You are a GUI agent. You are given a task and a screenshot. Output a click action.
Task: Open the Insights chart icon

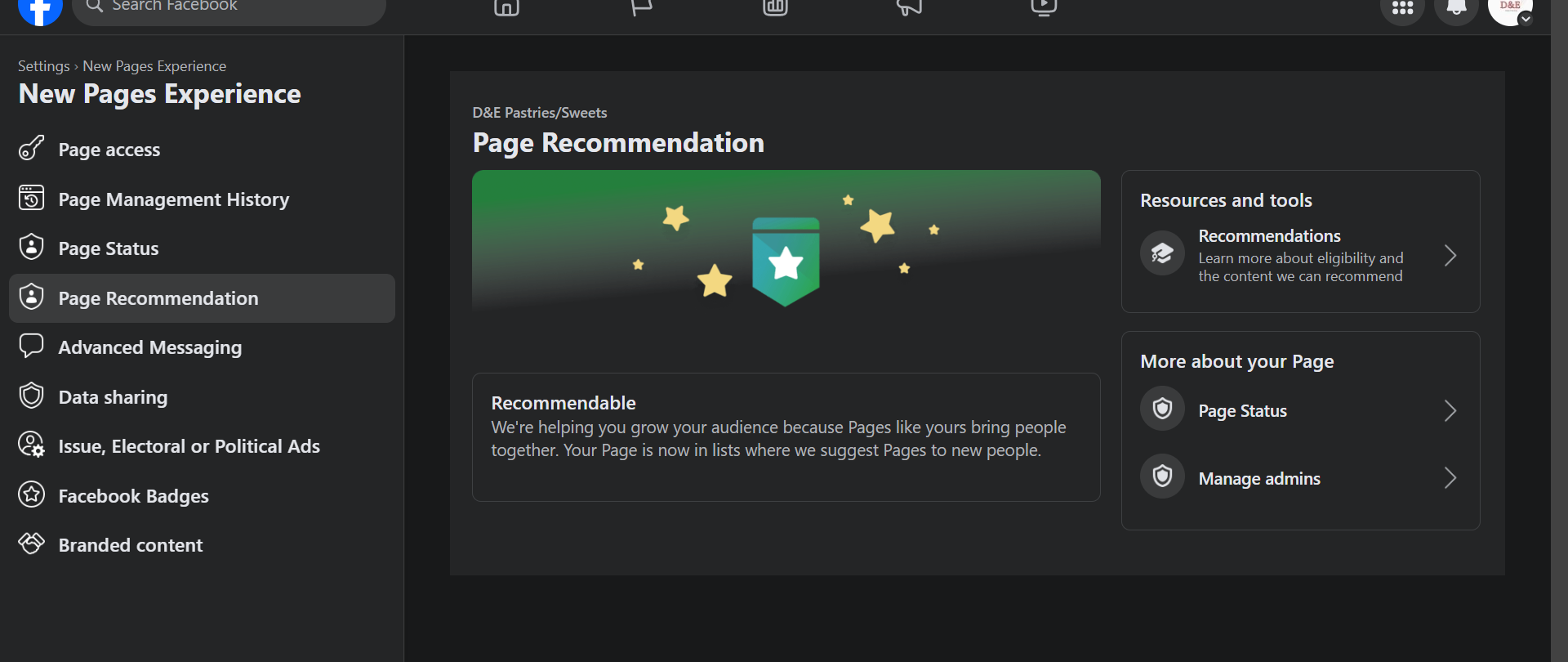coord(775,8)
